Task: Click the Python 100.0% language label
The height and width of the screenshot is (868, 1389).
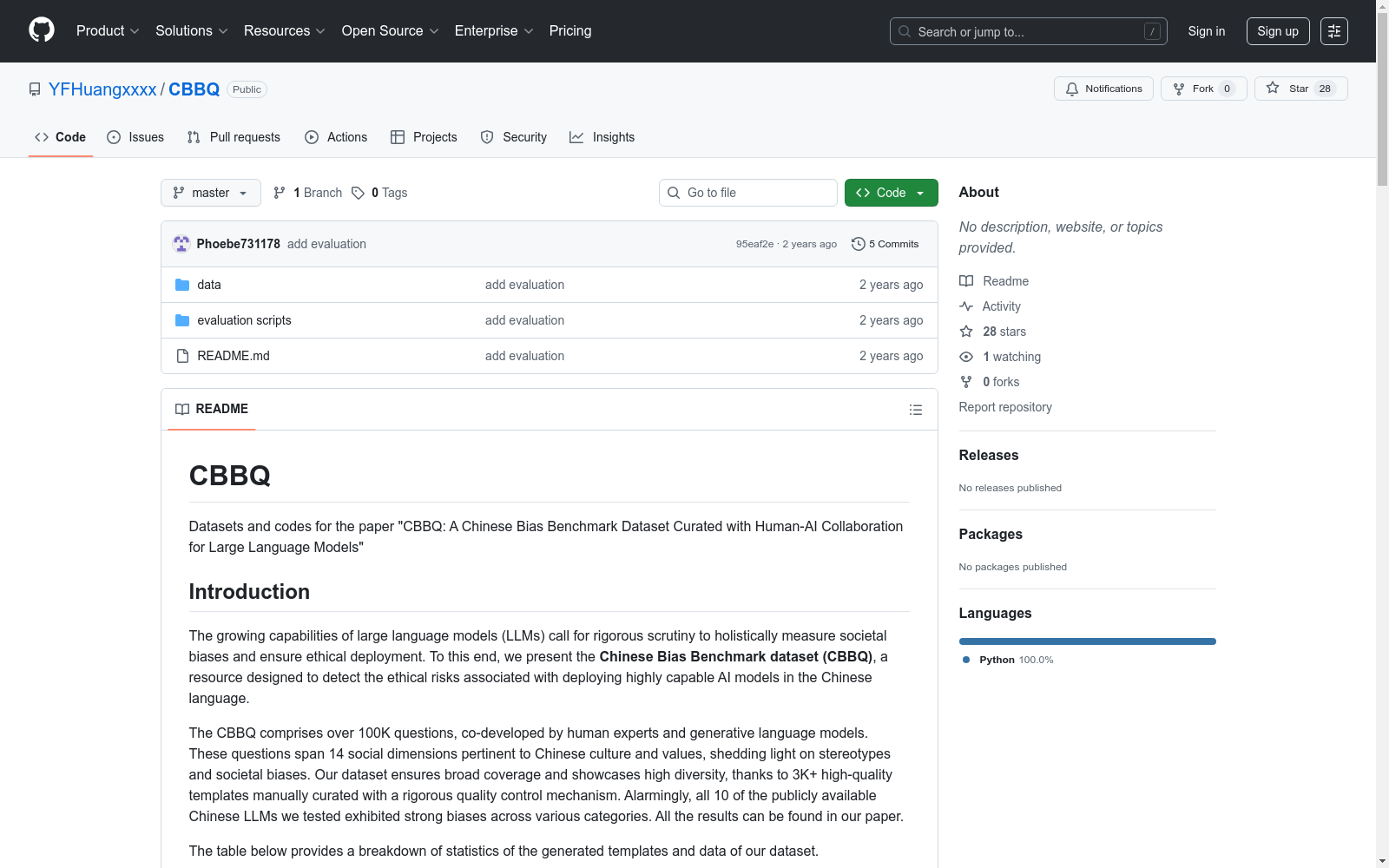Action: 1017,660
